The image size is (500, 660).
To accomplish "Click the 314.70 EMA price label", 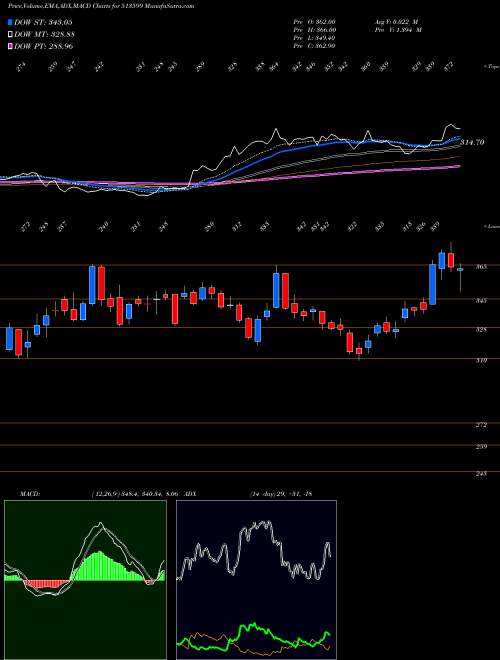I will tap(472, 143).
